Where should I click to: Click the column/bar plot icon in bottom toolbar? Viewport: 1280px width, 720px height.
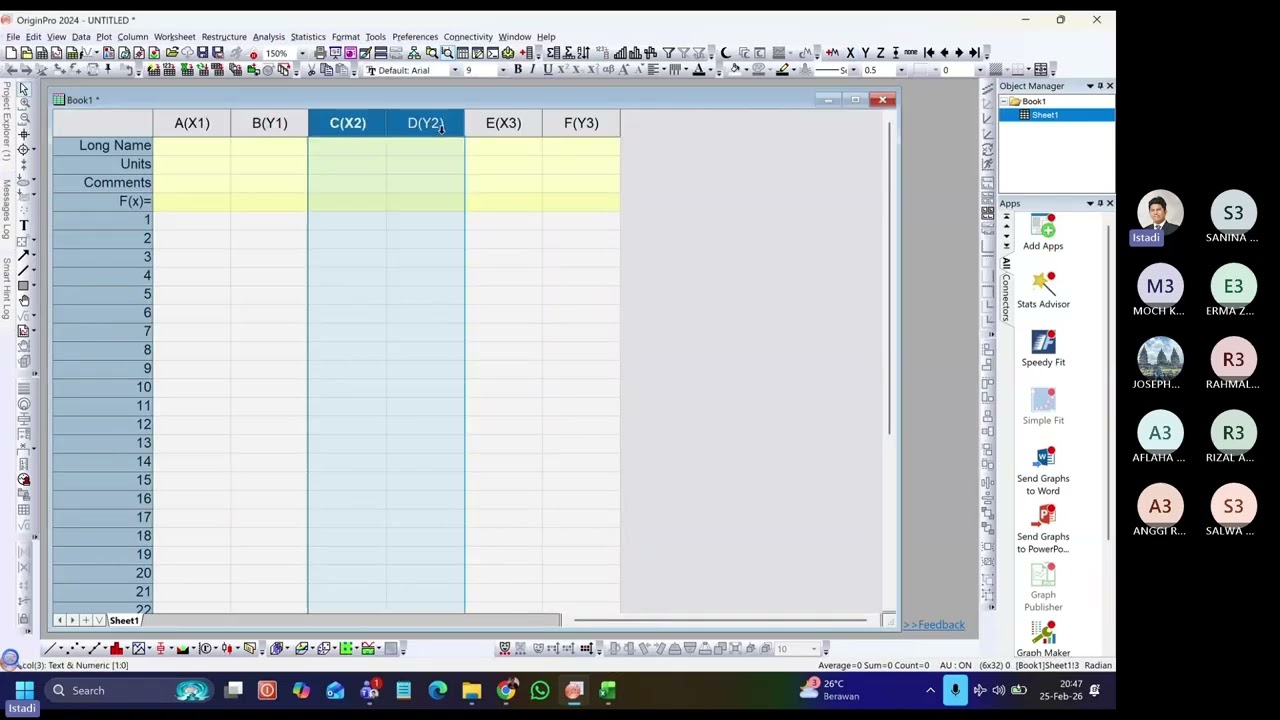(116, 648)
